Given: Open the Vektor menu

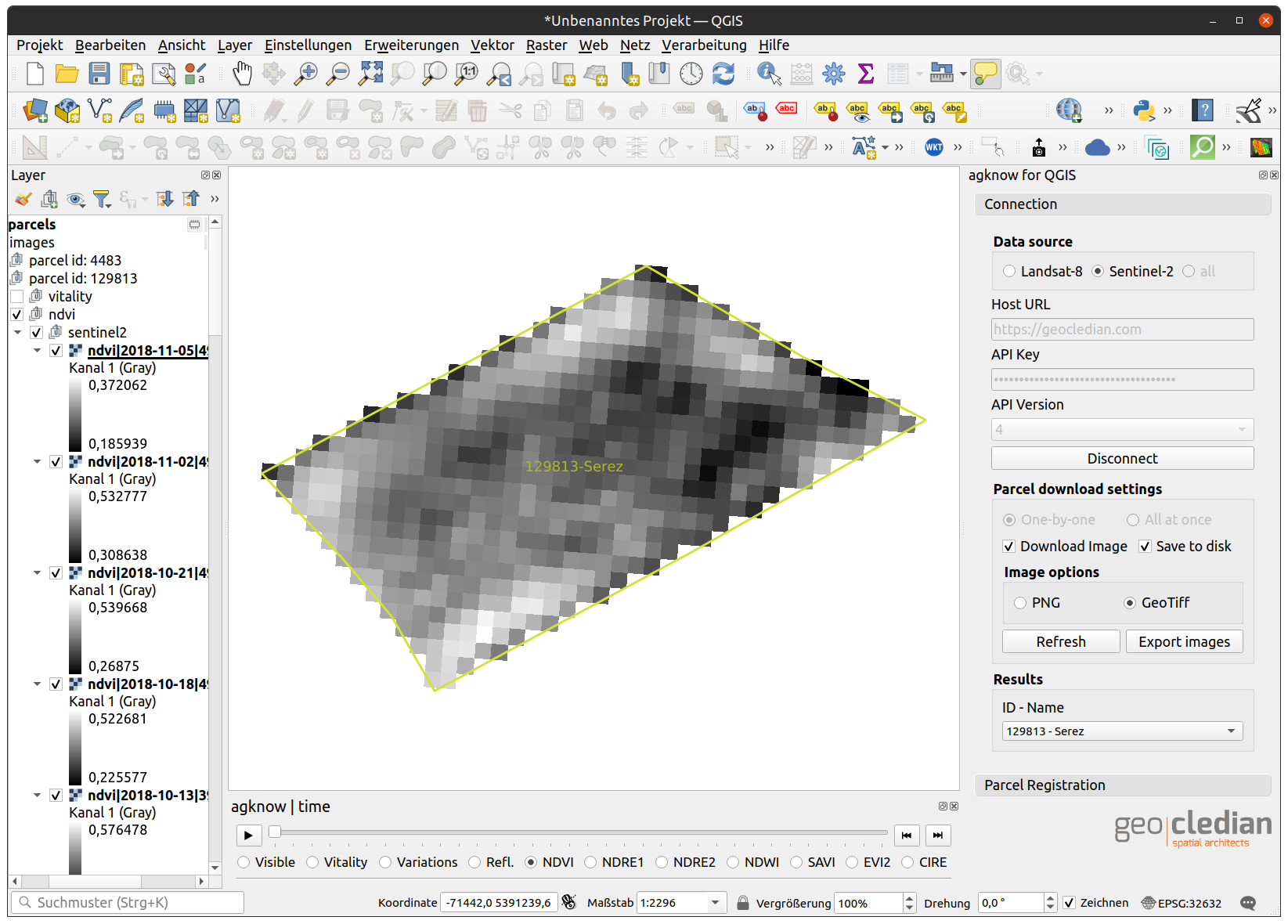Looking at the screenshot, I should (492, 45).
